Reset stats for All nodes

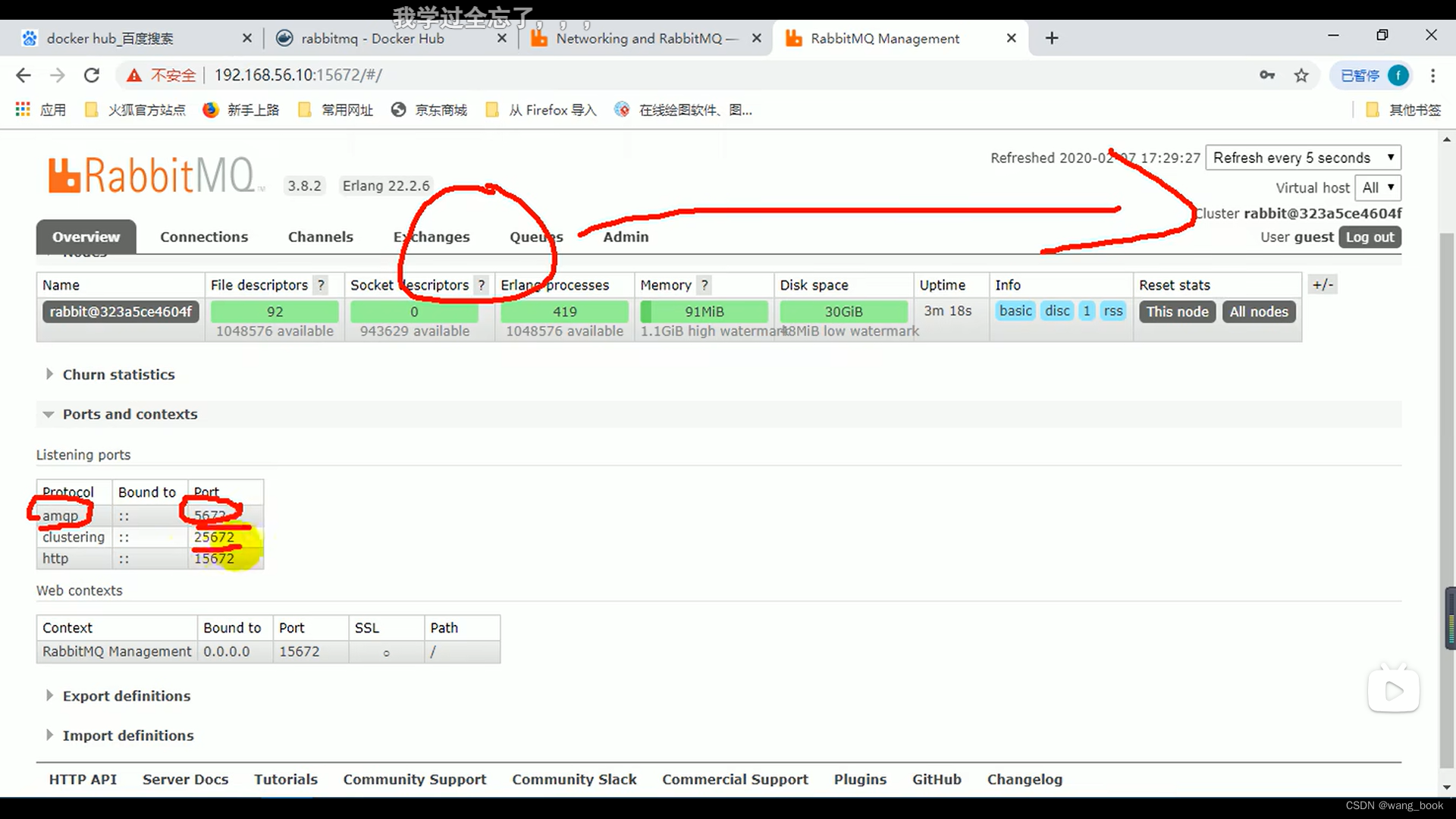tap(1259, 312)
